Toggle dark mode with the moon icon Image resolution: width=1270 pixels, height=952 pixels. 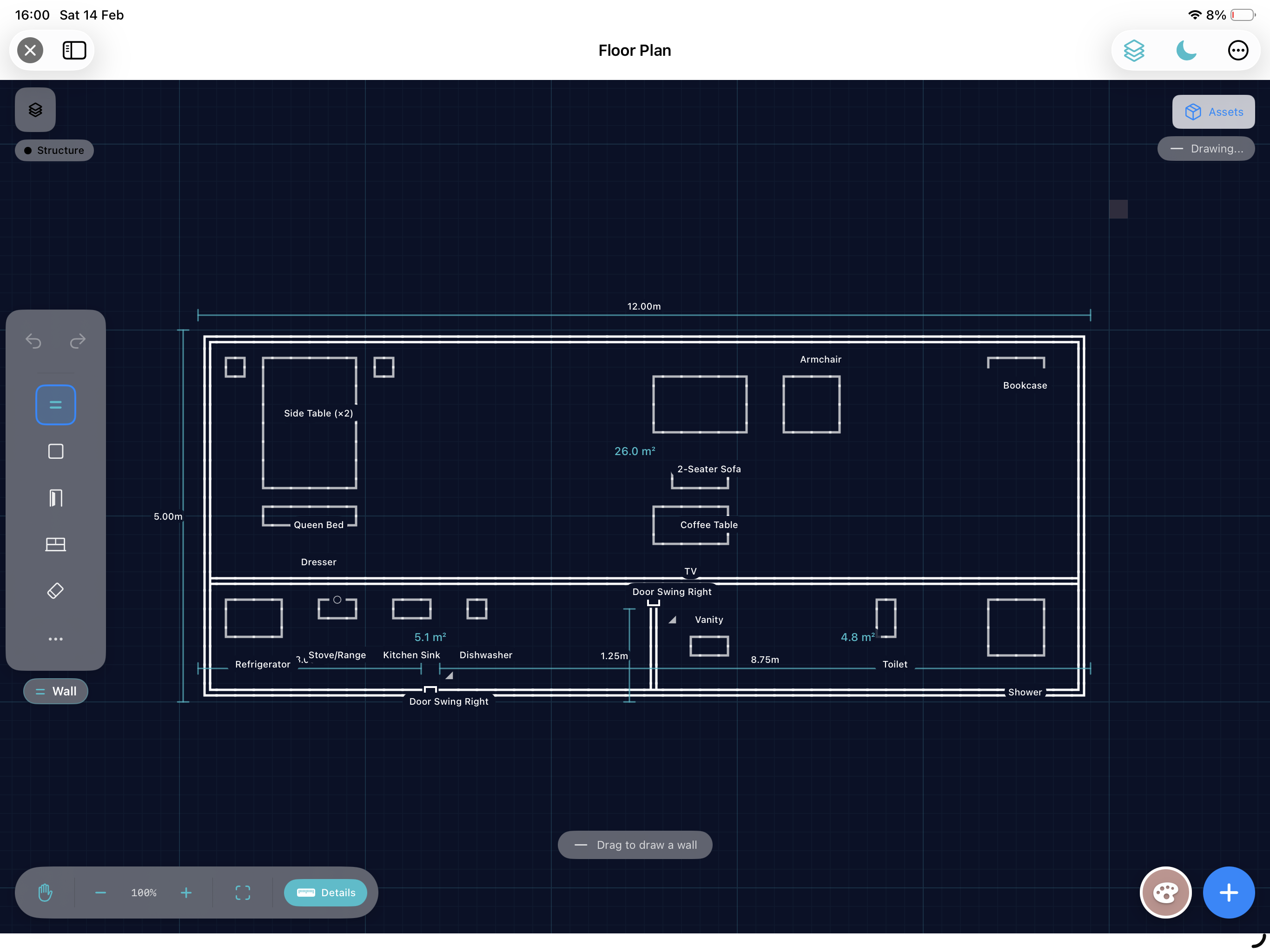point(1185,51)
